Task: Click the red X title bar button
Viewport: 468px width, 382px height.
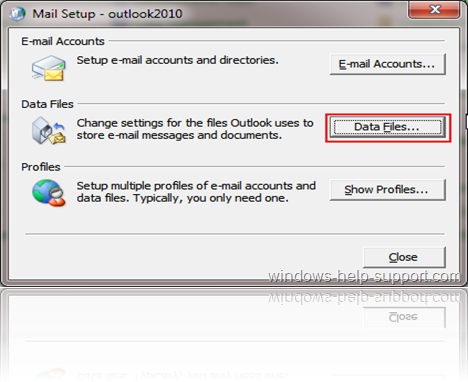Action: [x=434, y=9]
